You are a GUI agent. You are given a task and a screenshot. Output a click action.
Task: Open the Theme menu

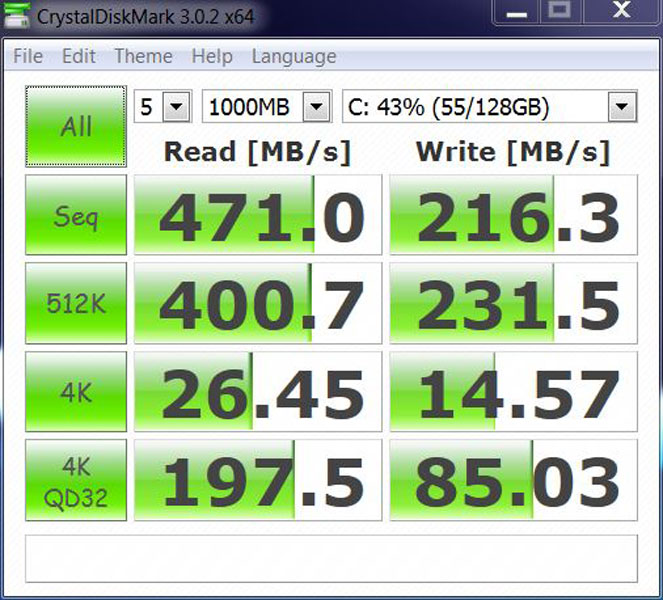click(x=143, y=56)
